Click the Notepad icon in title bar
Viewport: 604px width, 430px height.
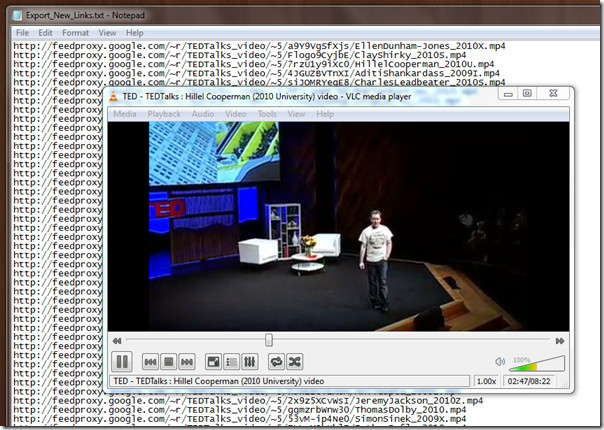coord(17,15)
